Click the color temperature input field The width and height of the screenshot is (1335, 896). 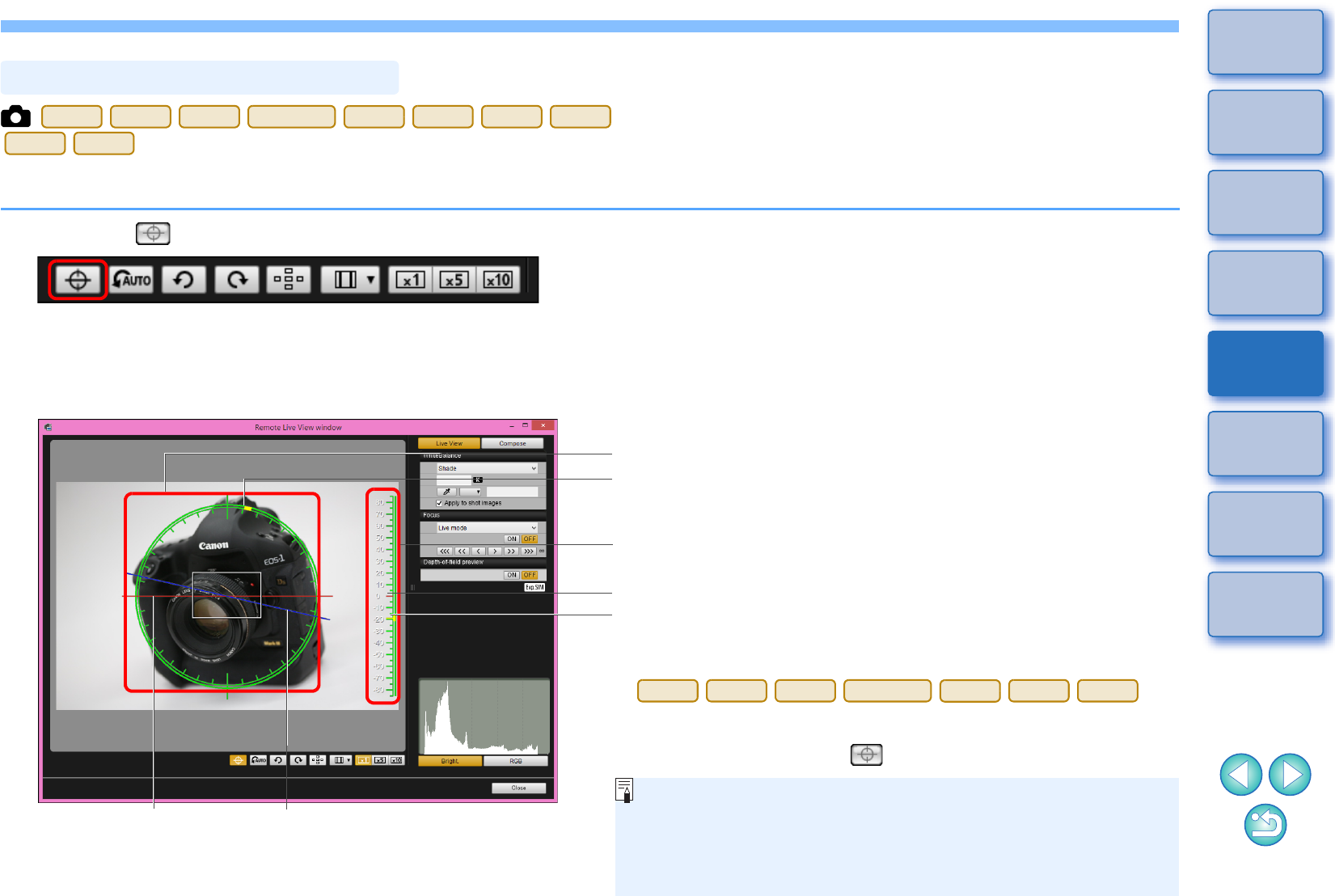click(454, 480)
